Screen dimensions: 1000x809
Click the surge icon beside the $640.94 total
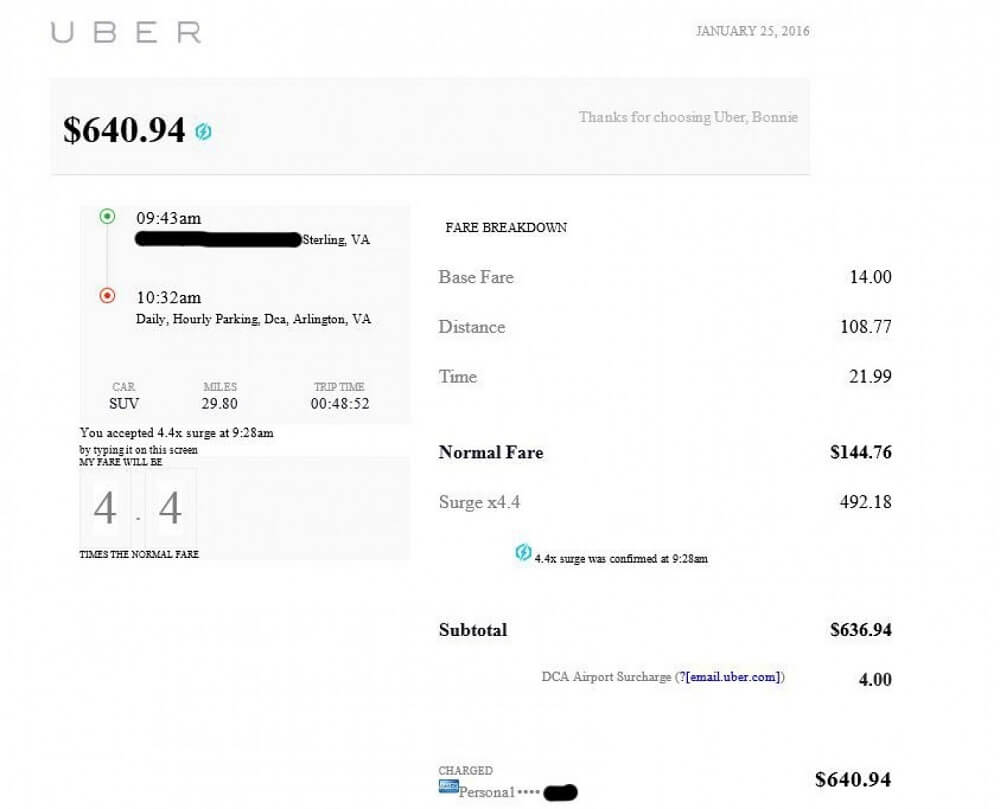[x=203, y=131]
